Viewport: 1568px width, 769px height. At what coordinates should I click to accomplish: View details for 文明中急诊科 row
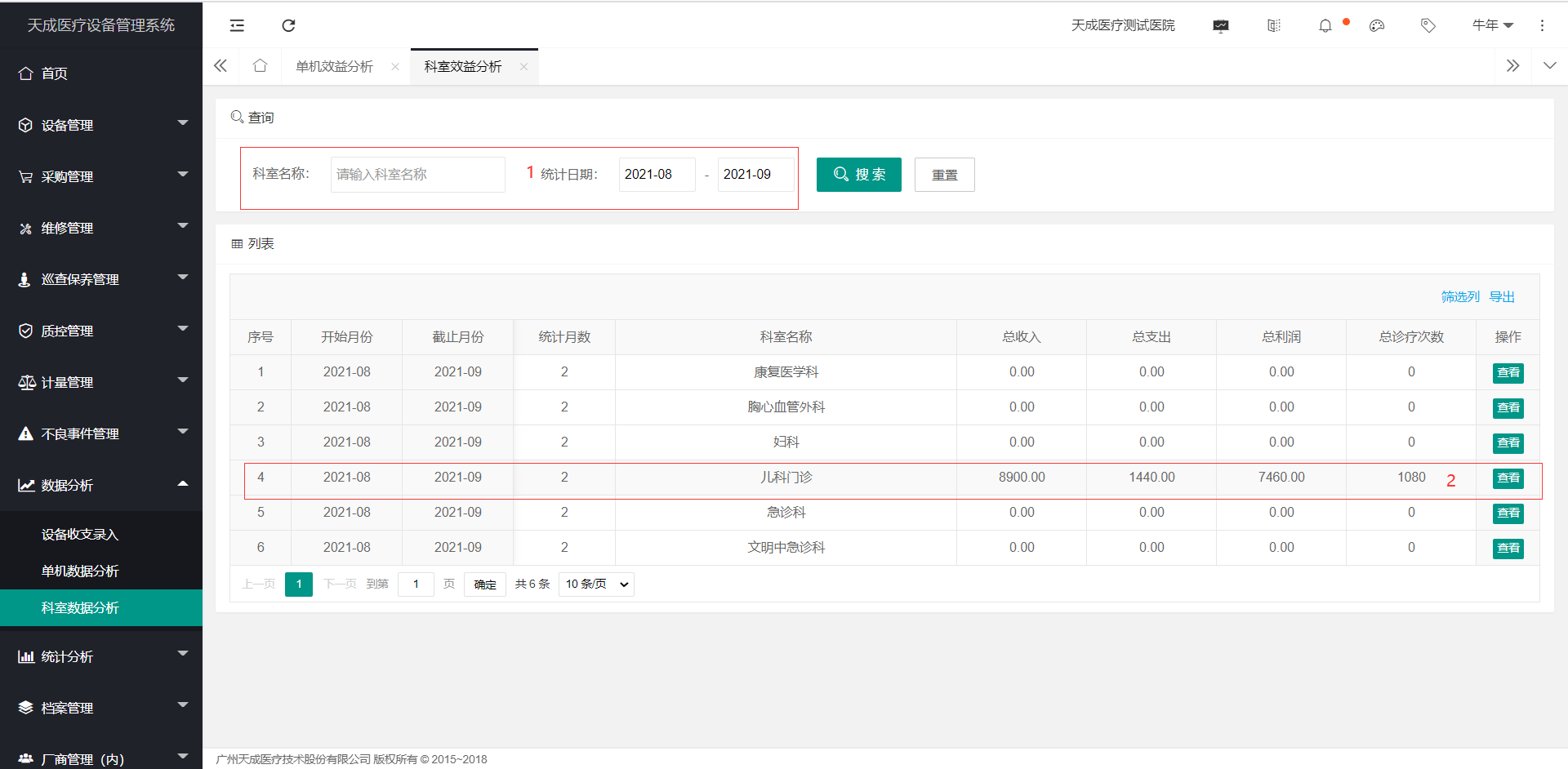coord(1508,549)
